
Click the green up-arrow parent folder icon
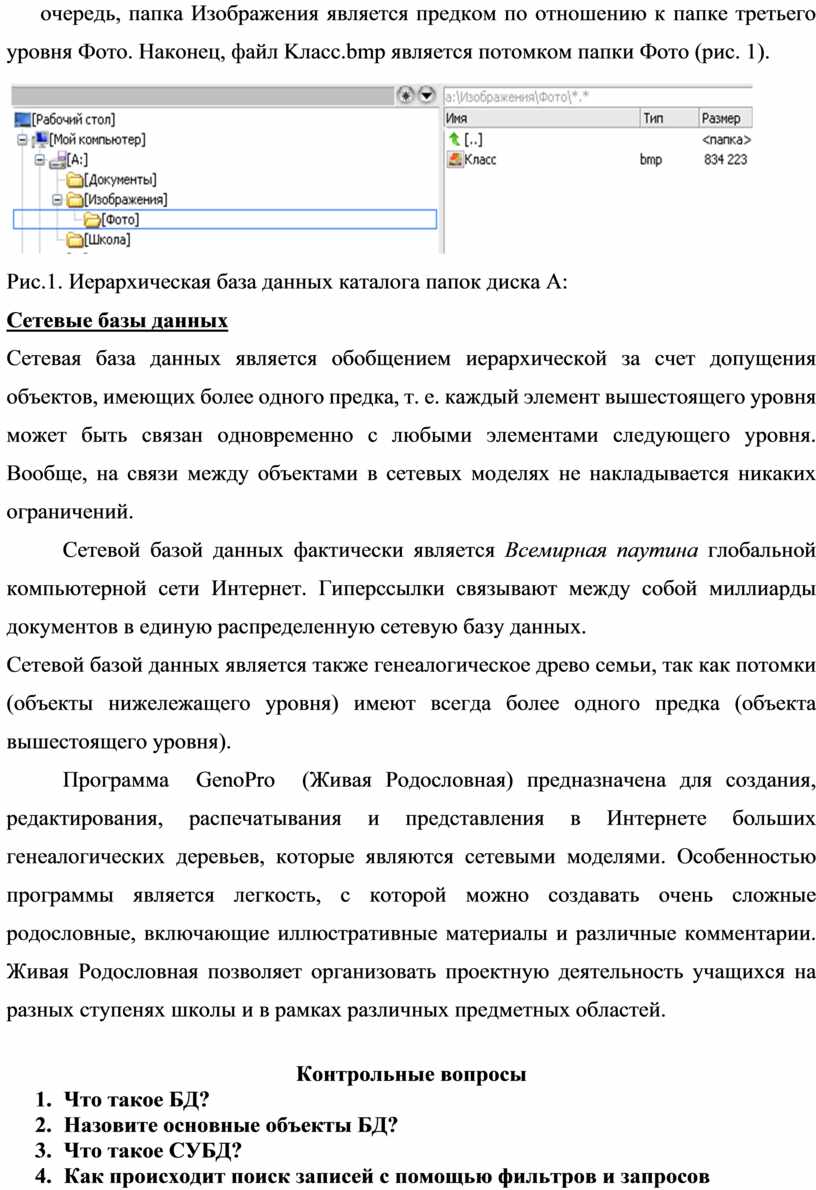[x=454, y=140]
